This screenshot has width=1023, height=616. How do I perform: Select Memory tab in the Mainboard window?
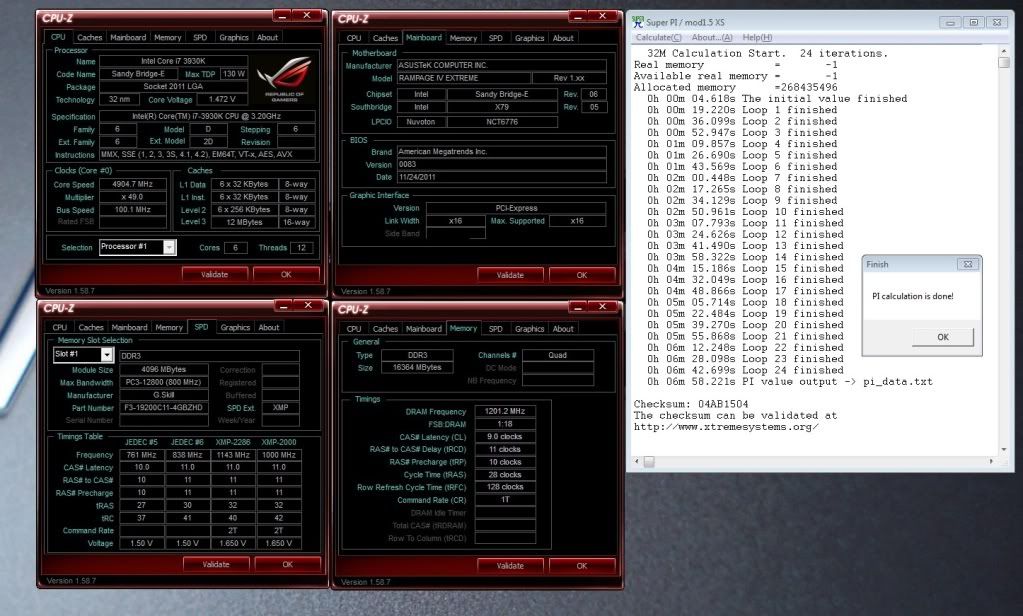[x=463, y=38]
